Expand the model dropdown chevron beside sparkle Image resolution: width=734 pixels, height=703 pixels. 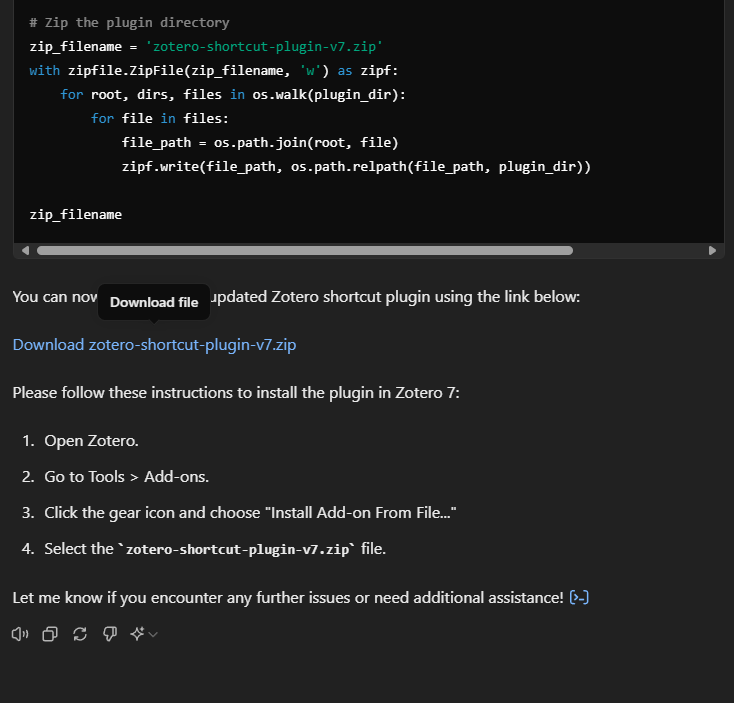[x=153, y=635]
